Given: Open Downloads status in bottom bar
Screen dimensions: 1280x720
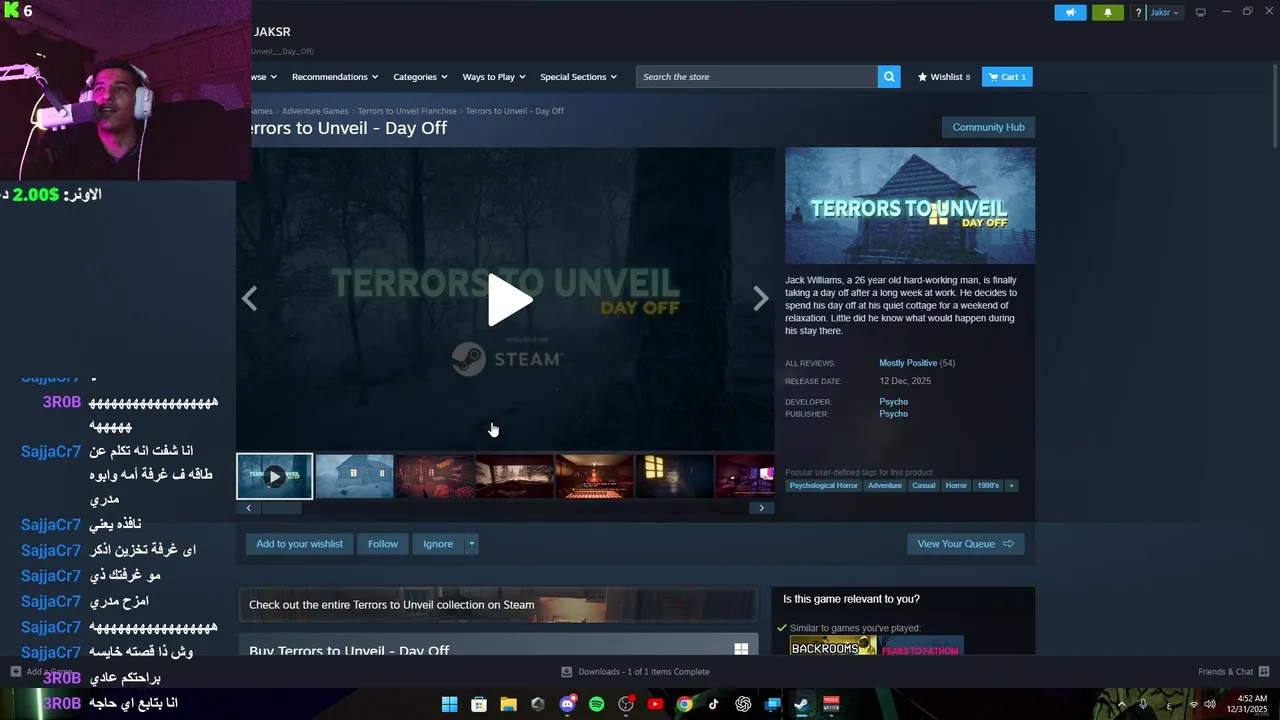Looking at the screenshot, I should click(x=635, y=672).
